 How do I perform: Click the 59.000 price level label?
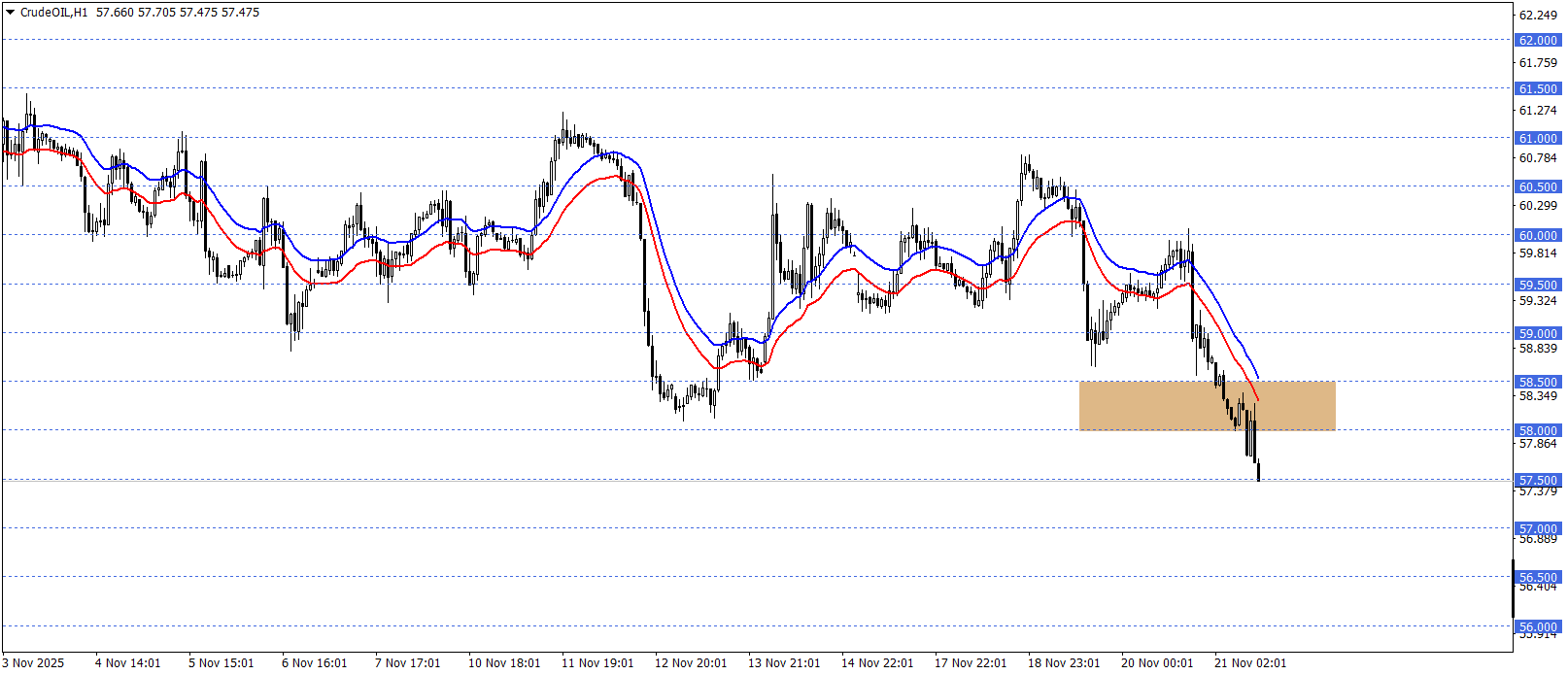coord(1538,333)
